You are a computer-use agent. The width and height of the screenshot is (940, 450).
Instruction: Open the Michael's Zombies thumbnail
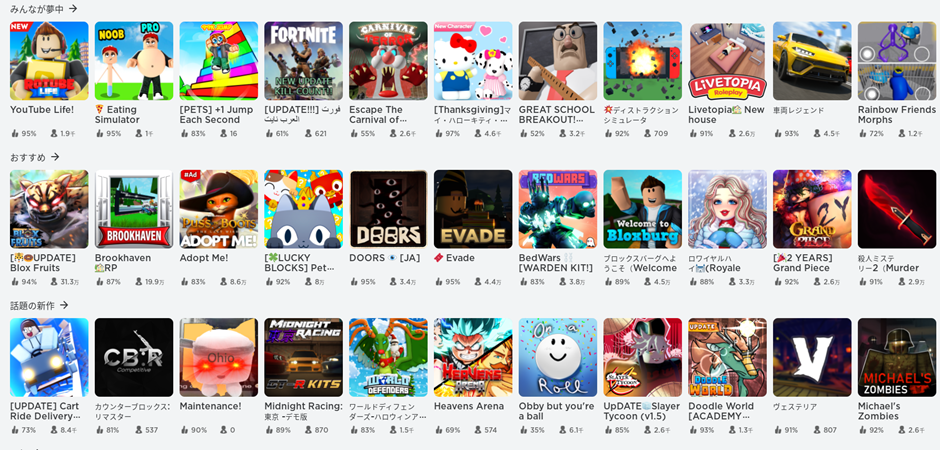897,357
